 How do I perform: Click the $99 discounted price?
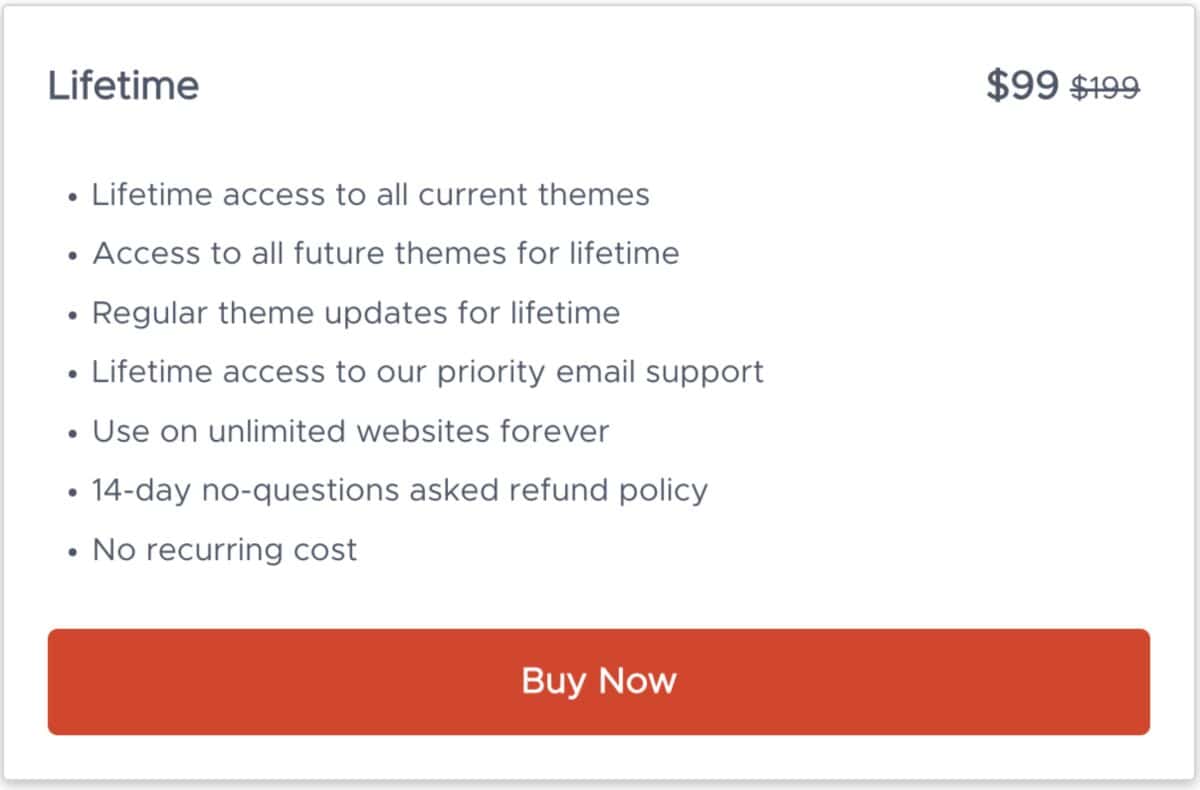pos(1021,86)
